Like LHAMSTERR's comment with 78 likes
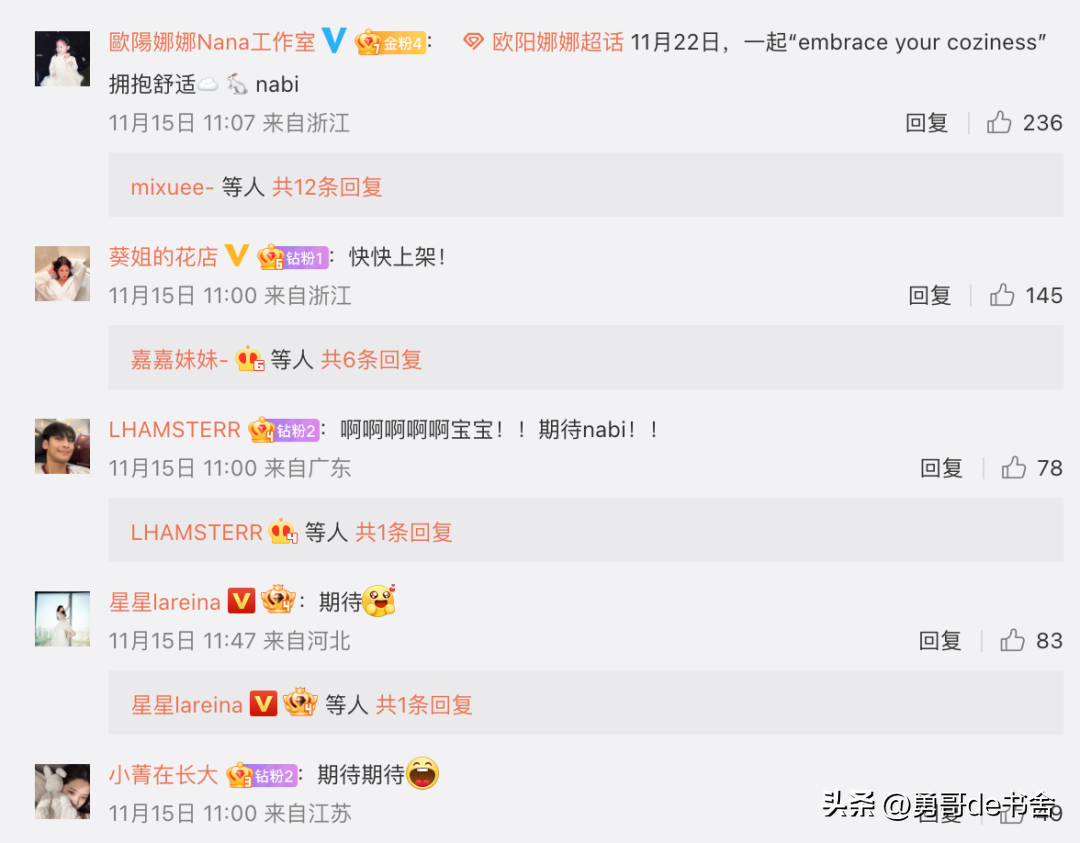 pos(1013,468)
